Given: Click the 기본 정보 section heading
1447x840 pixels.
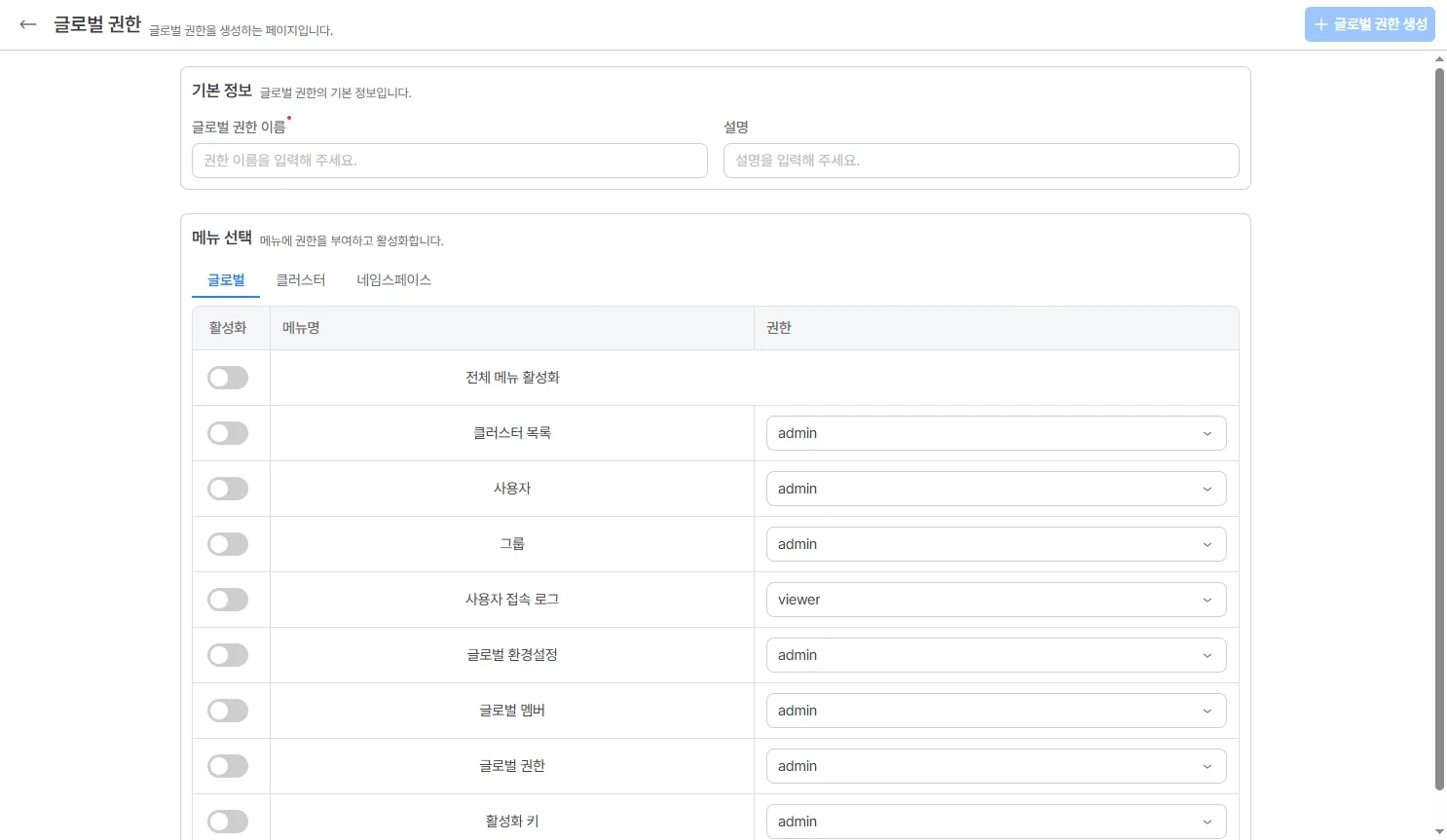Looking at the screenshot, I should click(x=222, y=91).
